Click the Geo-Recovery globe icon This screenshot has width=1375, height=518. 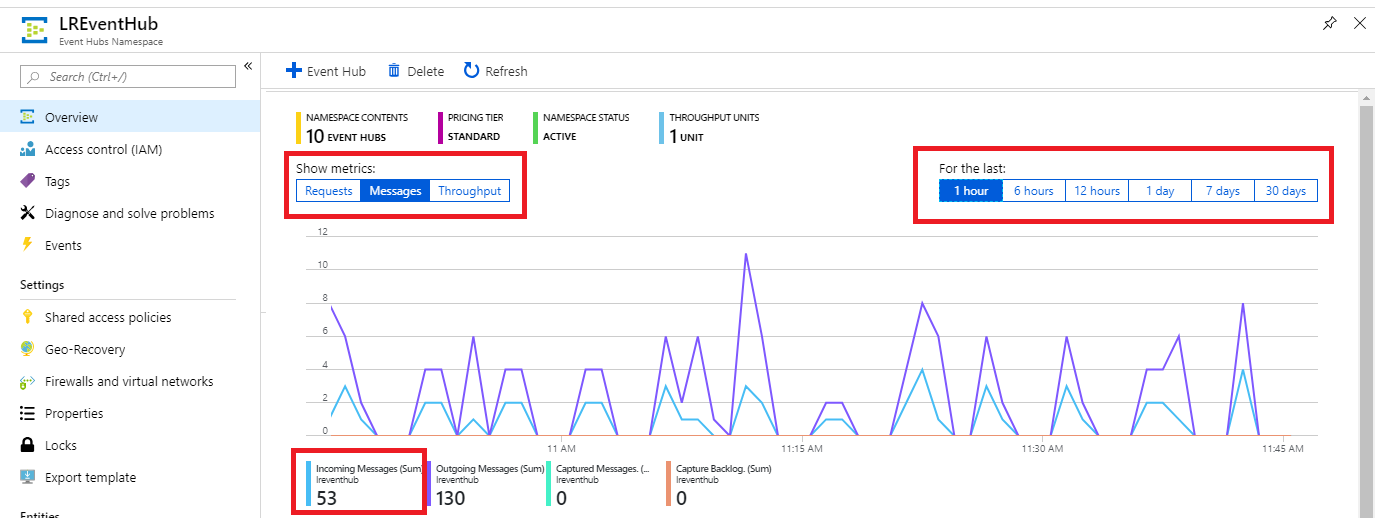[x=27, y=350]
